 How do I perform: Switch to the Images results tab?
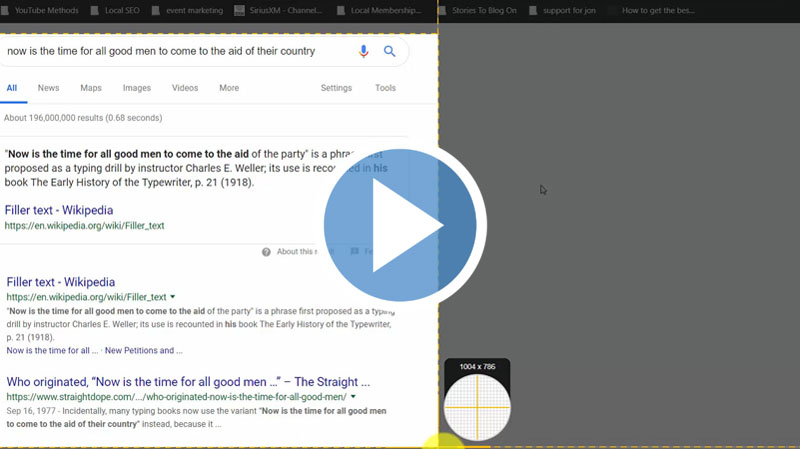(x=137, y=88)
